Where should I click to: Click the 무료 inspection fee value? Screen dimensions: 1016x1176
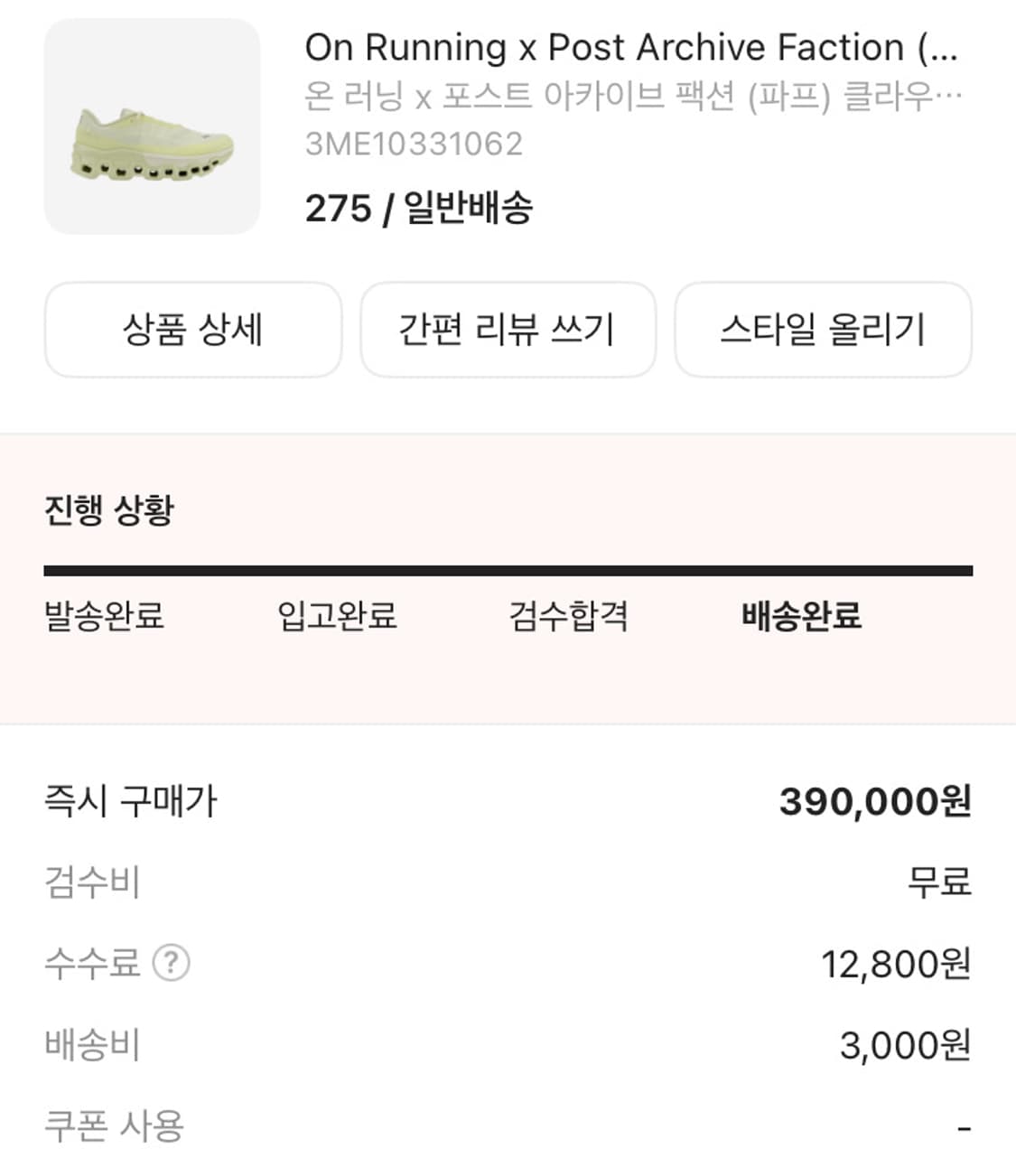coord(939,882)
